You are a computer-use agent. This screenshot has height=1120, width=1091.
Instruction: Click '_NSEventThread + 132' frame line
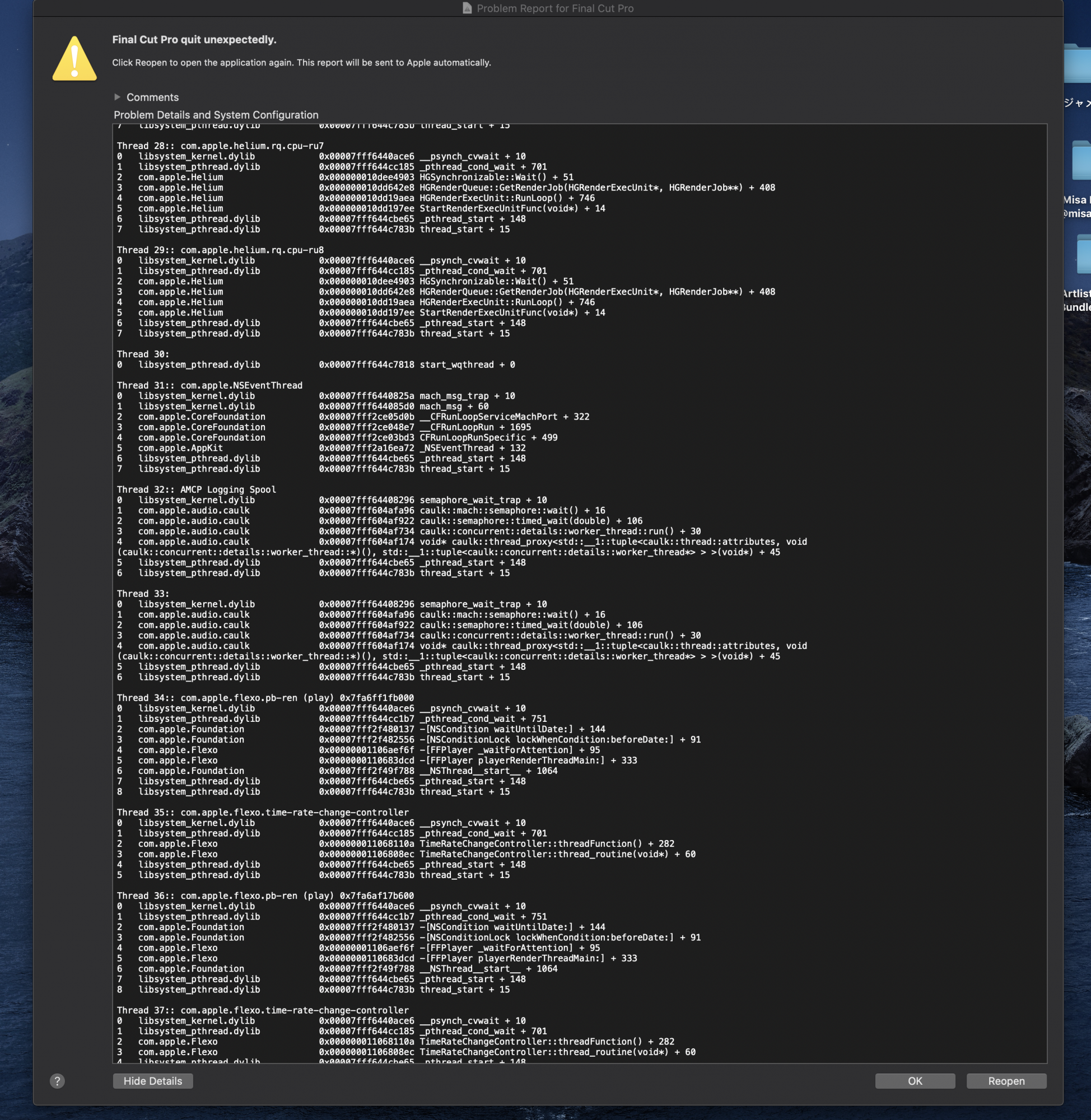tap(472, 449)
